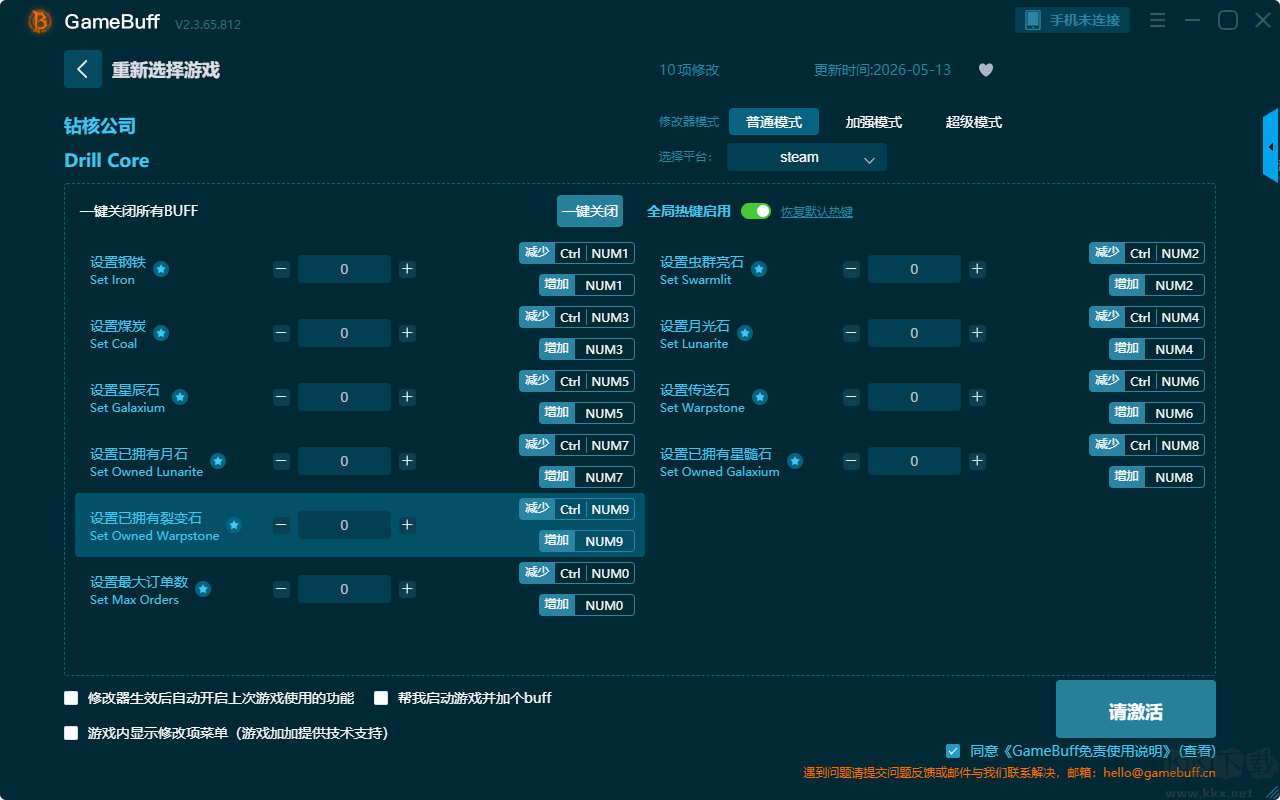This screenshot has height=800, width=1280.
Task: Click the Set Owned Galaxium value field
Action: click(914, 461)
